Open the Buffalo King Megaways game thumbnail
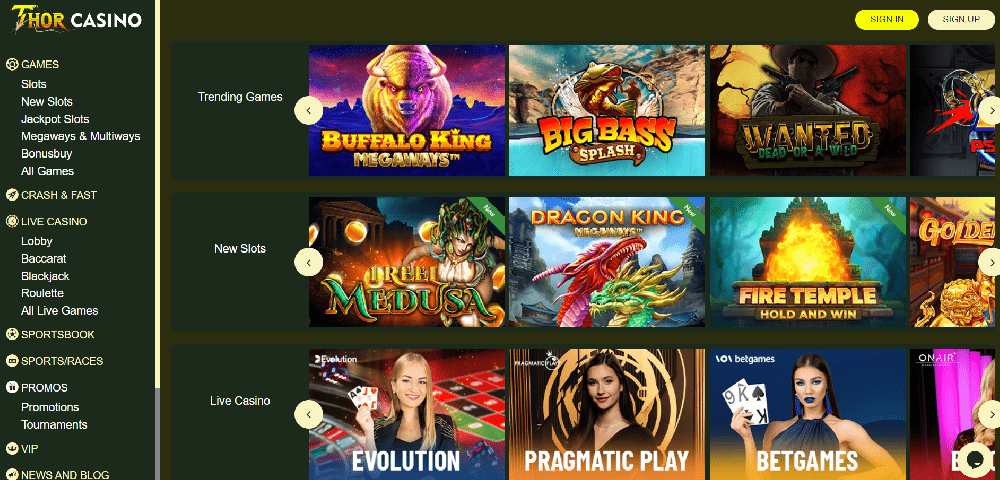 pos(407,110)
